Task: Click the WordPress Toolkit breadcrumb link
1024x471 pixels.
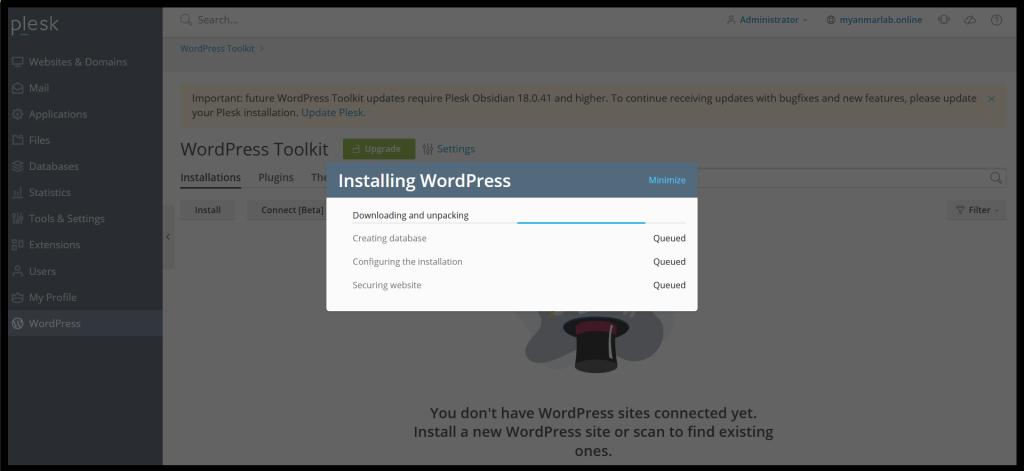Action: (217, 48)
